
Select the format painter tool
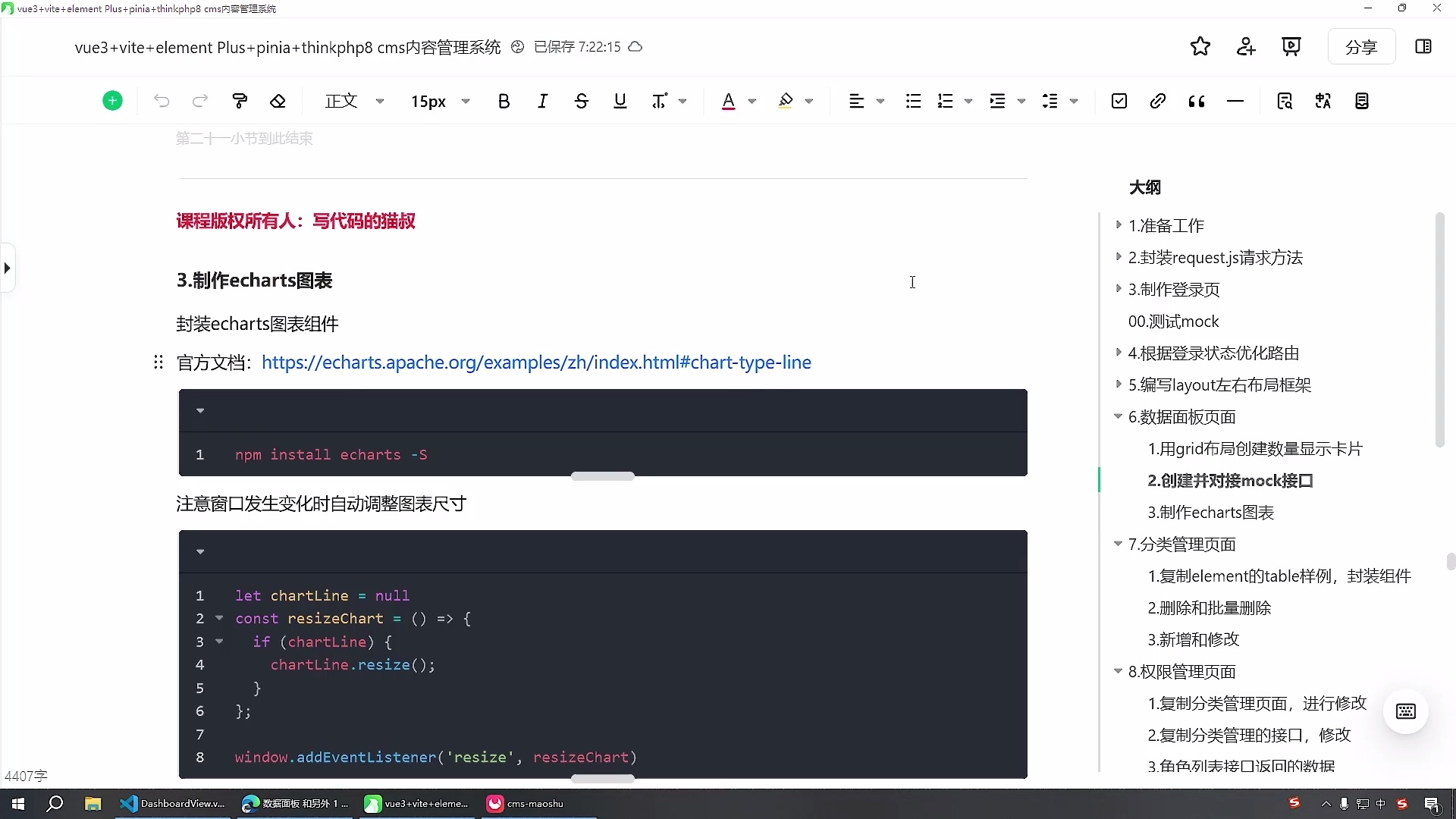[240, 101]
